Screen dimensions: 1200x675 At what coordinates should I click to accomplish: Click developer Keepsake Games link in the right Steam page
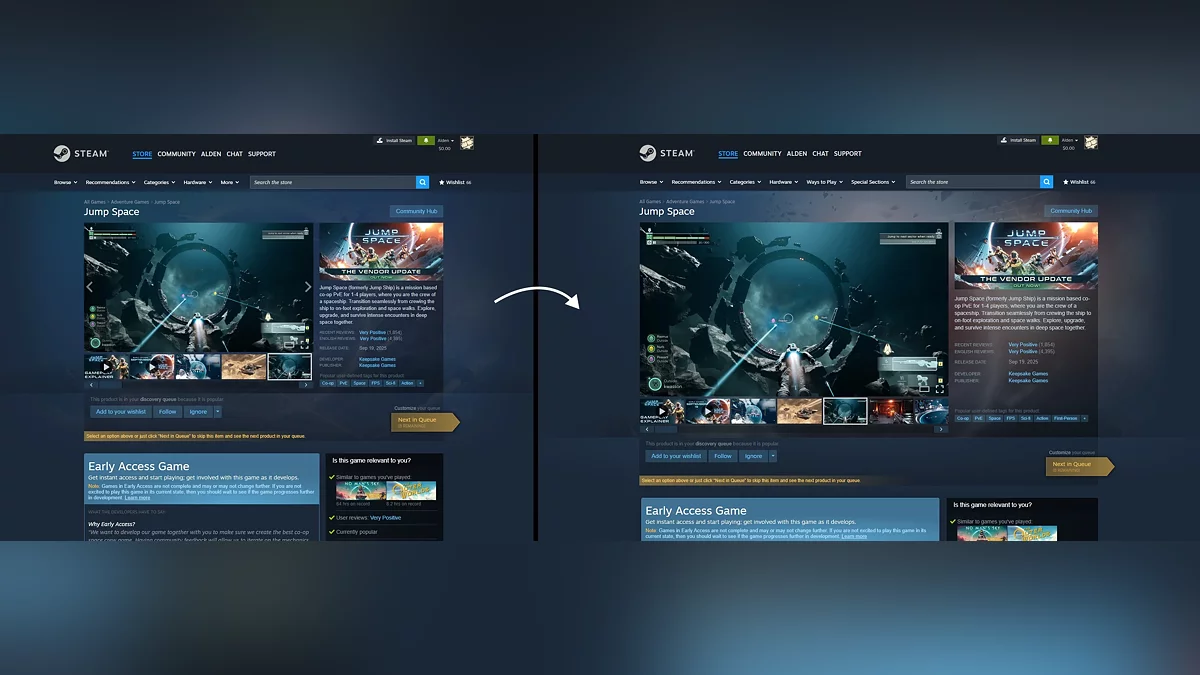1028,373
